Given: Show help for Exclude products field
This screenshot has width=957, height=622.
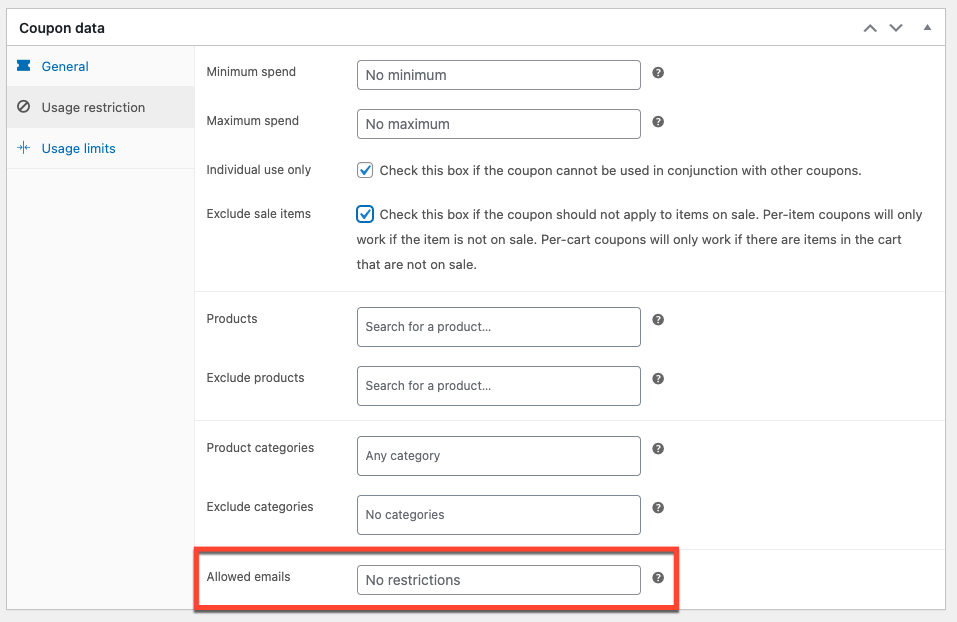Looking at the screenshot, I should [658, 378].
